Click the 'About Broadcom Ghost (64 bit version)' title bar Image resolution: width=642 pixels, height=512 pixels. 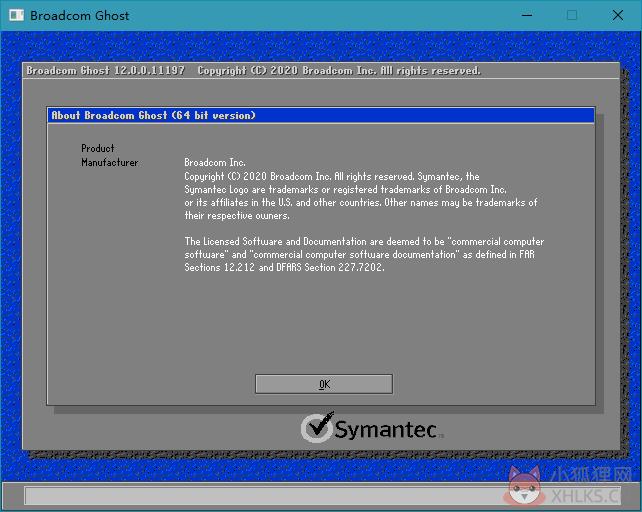point(321,115)
